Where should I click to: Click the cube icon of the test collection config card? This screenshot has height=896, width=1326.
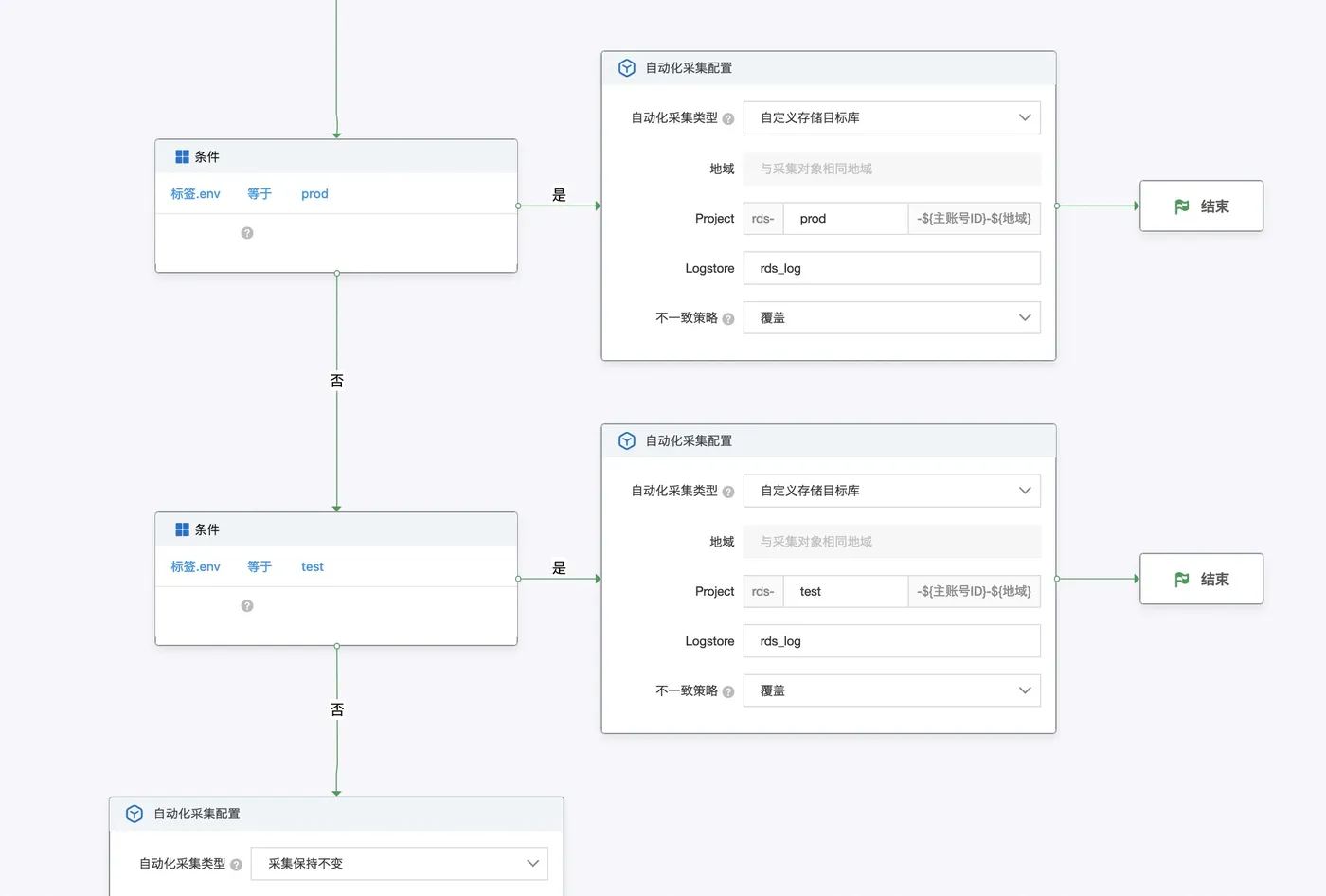coord(626,441)
